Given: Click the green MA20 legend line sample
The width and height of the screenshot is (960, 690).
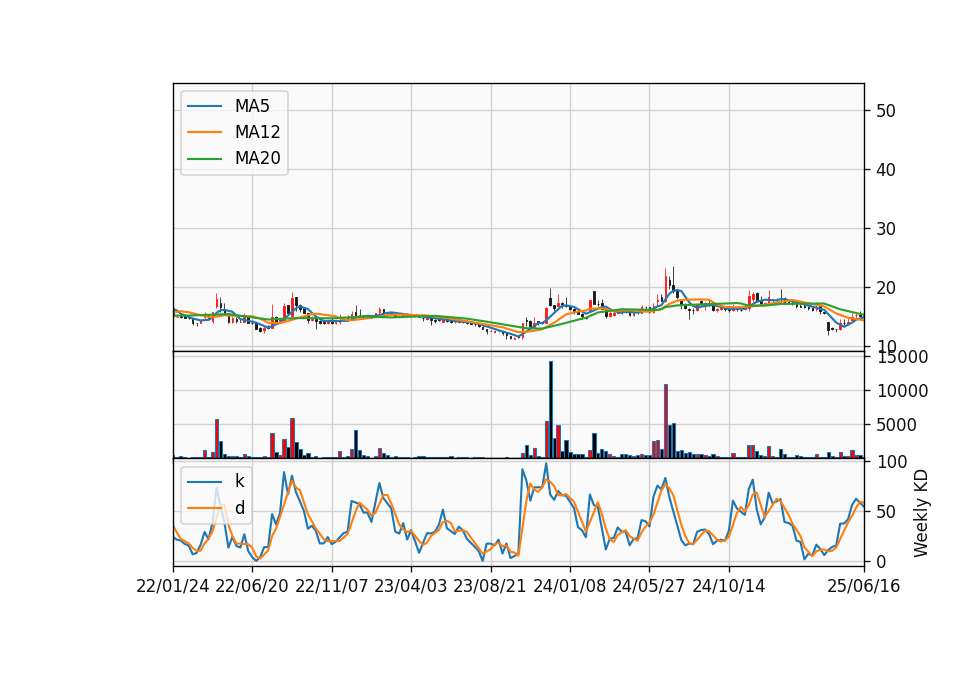Looking at the screenshot, I should point(204,159).
